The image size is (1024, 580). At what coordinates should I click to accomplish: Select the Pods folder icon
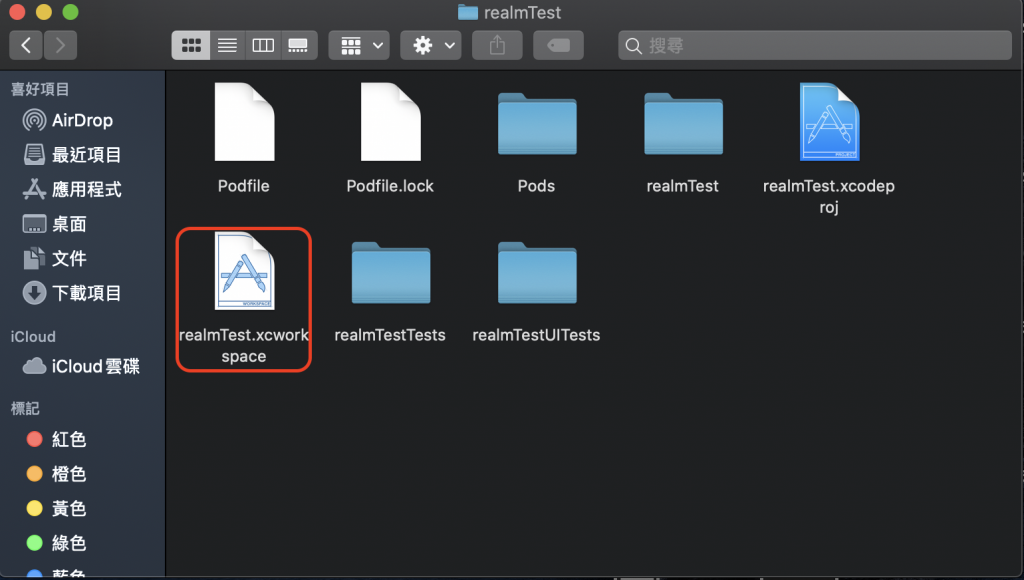click(x=537, y=123)
